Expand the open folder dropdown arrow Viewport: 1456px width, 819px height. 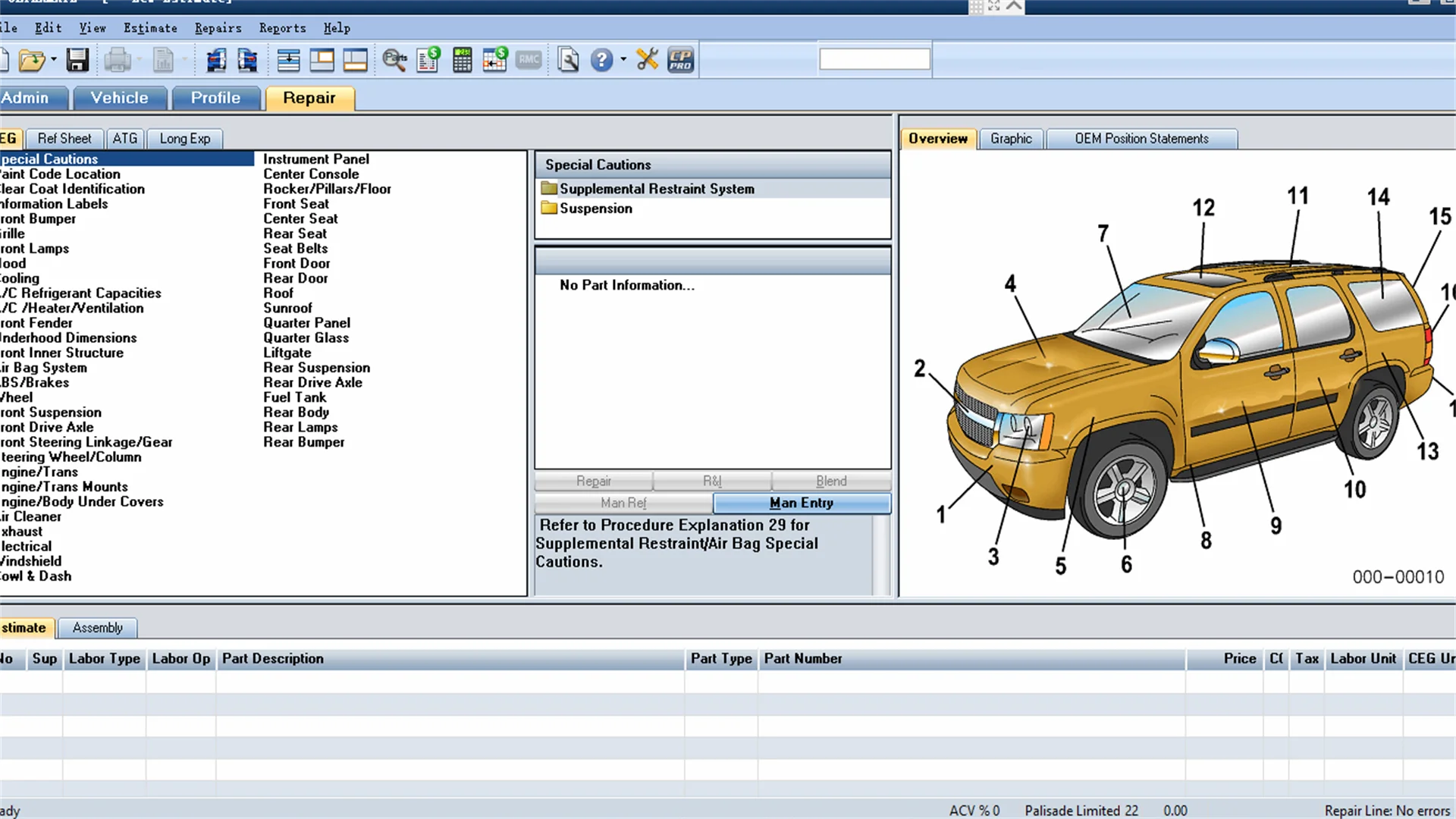coord(54,60)
